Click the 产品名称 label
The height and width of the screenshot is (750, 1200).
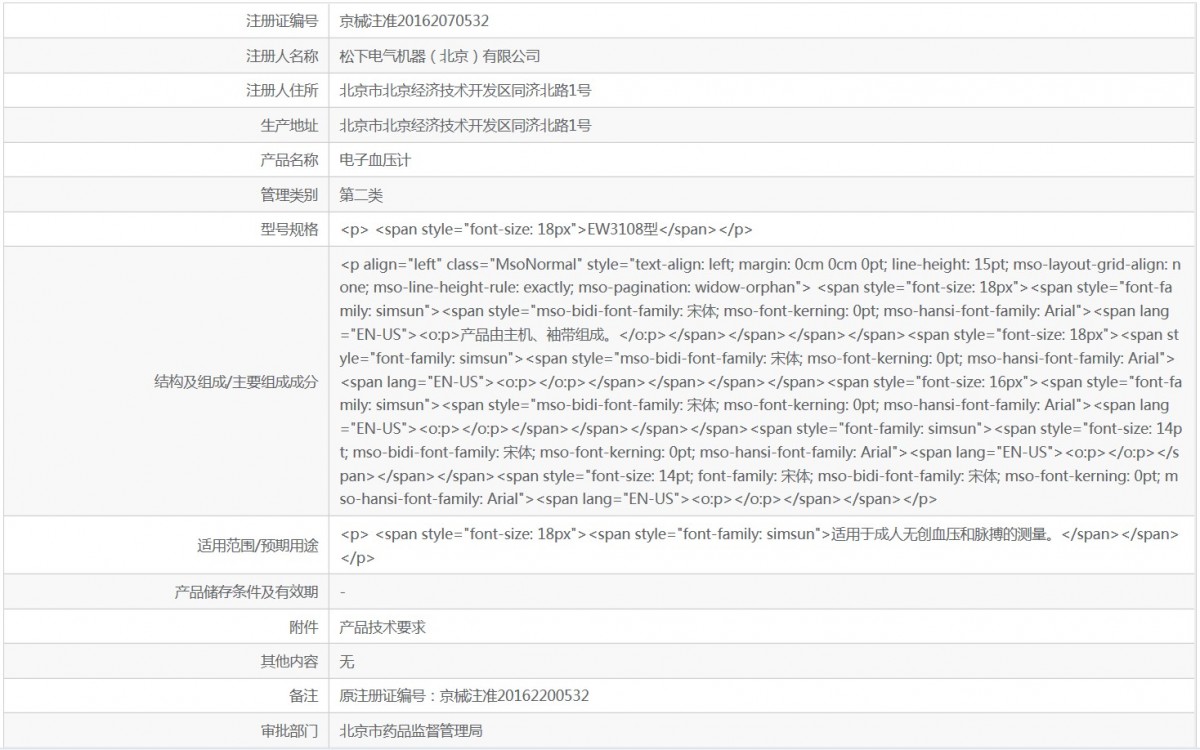click(x=289, y=160)
